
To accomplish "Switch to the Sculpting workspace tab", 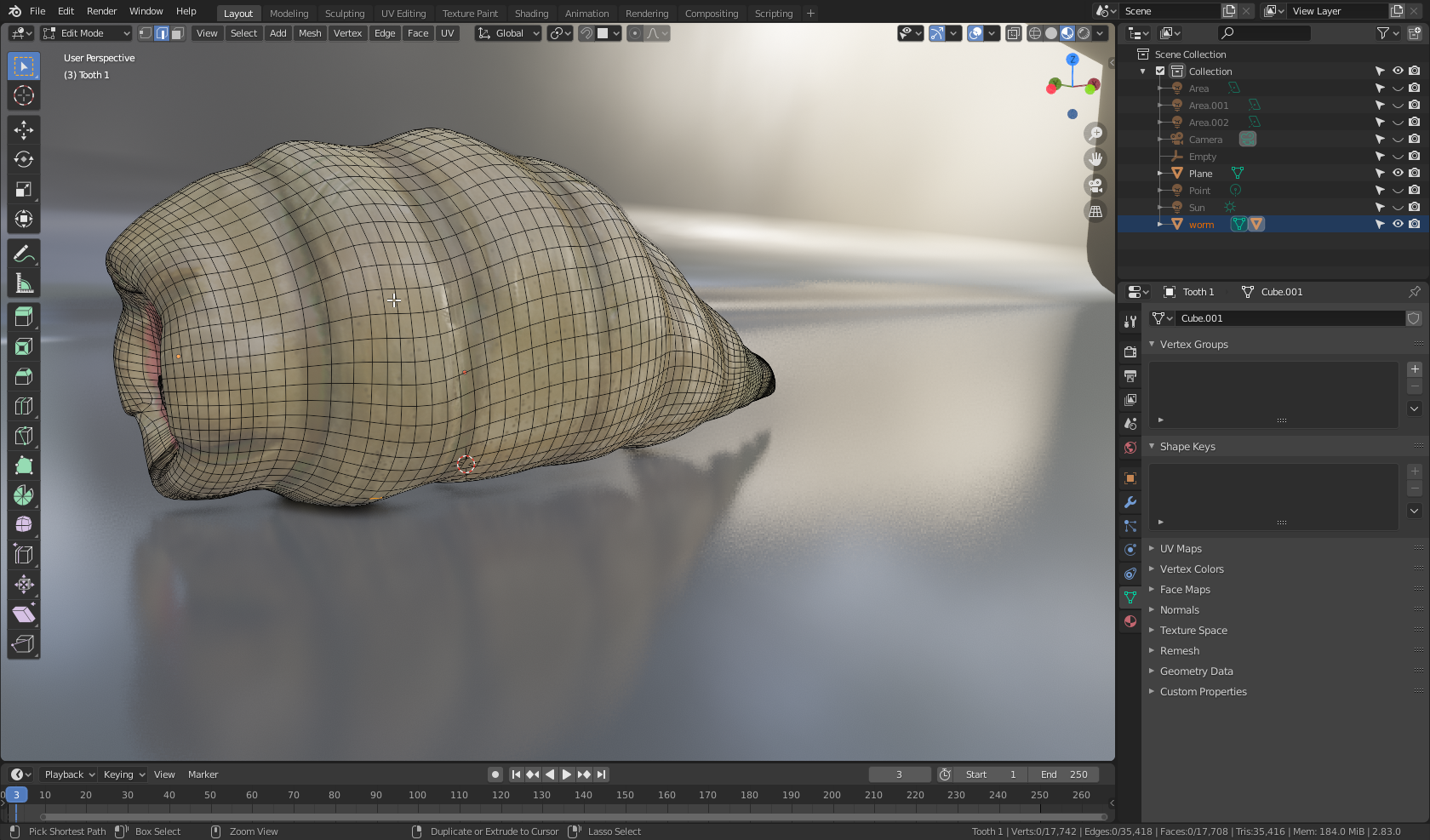I will 344,14.
